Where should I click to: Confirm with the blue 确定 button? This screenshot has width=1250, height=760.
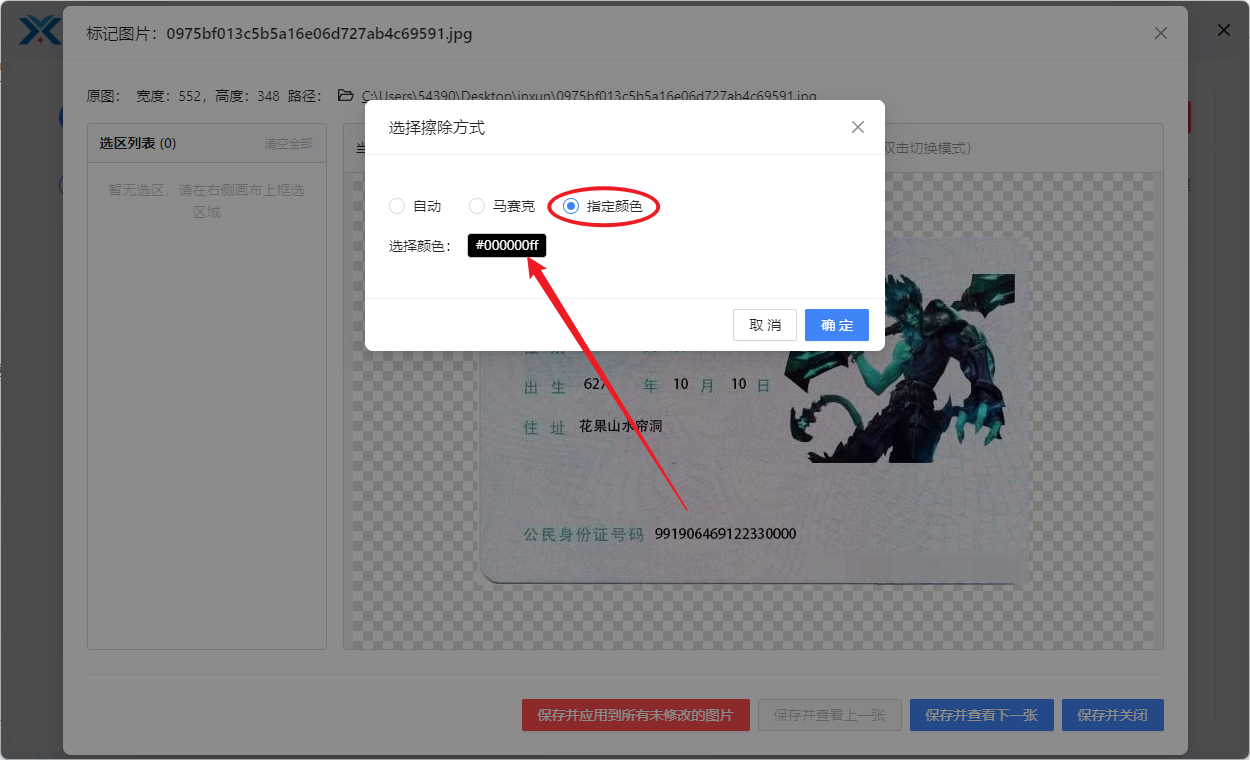[836, 324]
